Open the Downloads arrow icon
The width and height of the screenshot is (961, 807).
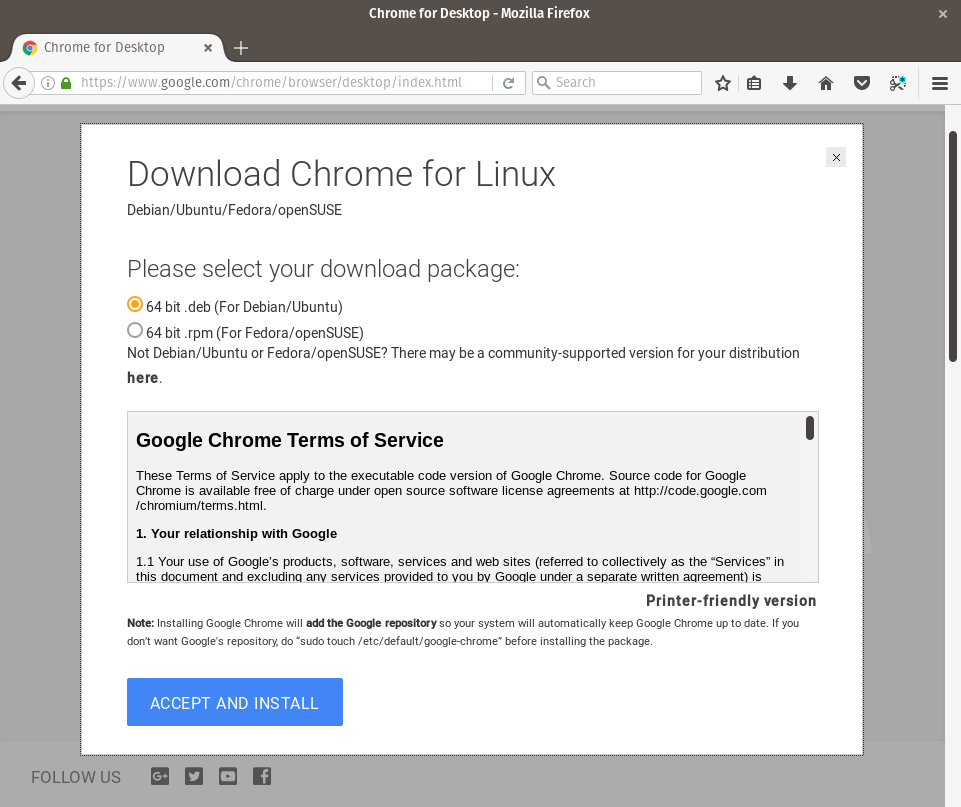click(790, 83)
